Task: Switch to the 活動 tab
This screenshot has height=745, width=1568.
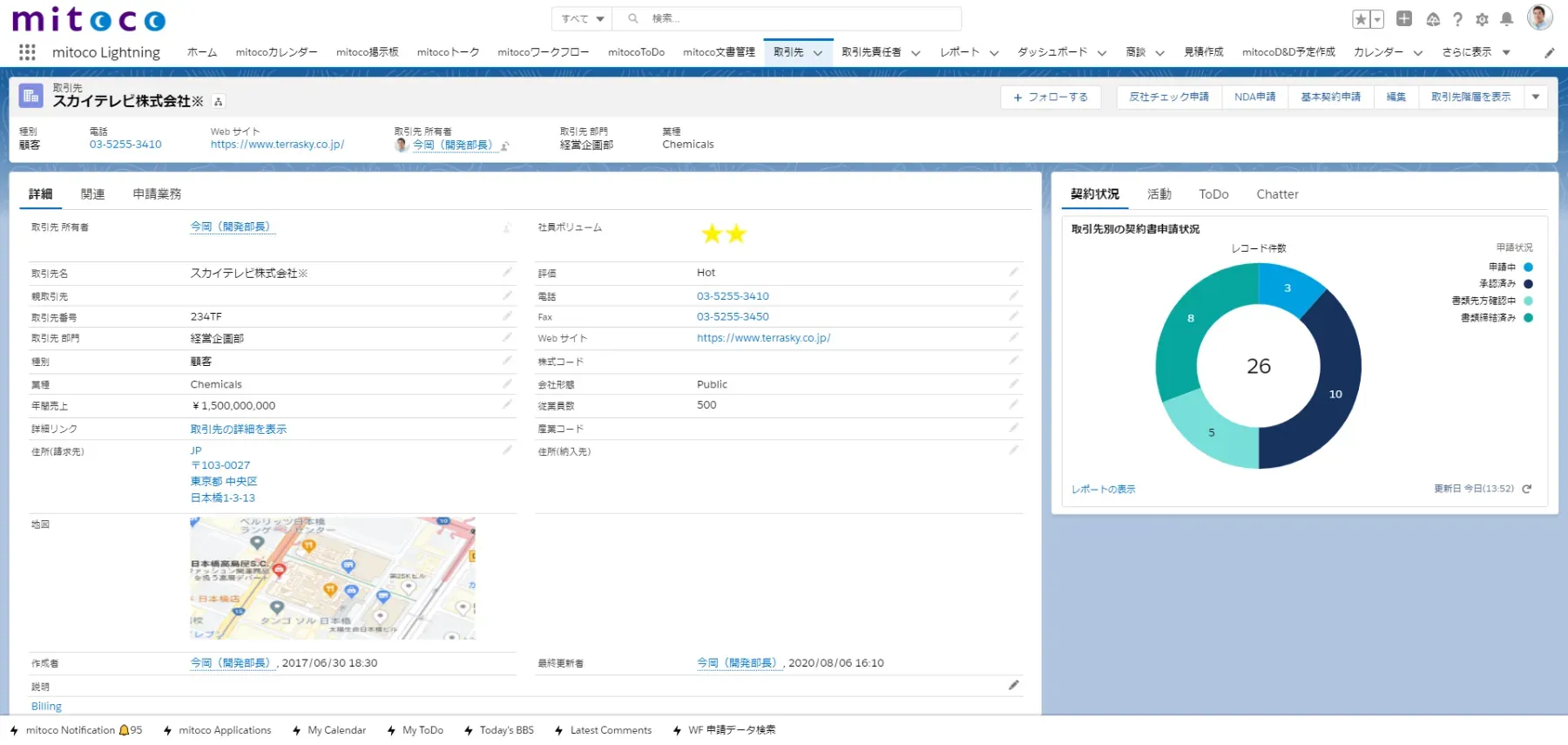Action: [1159, 194]
